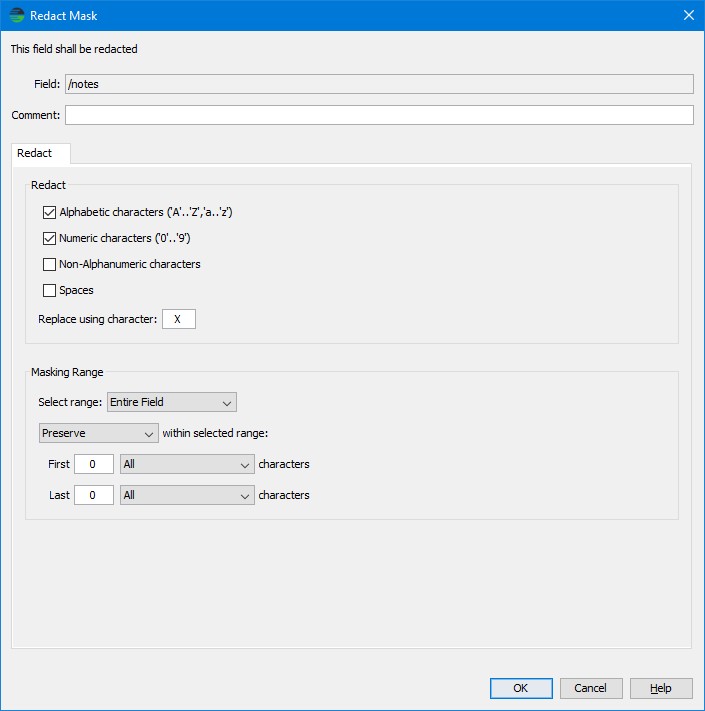Select the Redact tab
Screen dimensions: 705x711
coord(41,153)
